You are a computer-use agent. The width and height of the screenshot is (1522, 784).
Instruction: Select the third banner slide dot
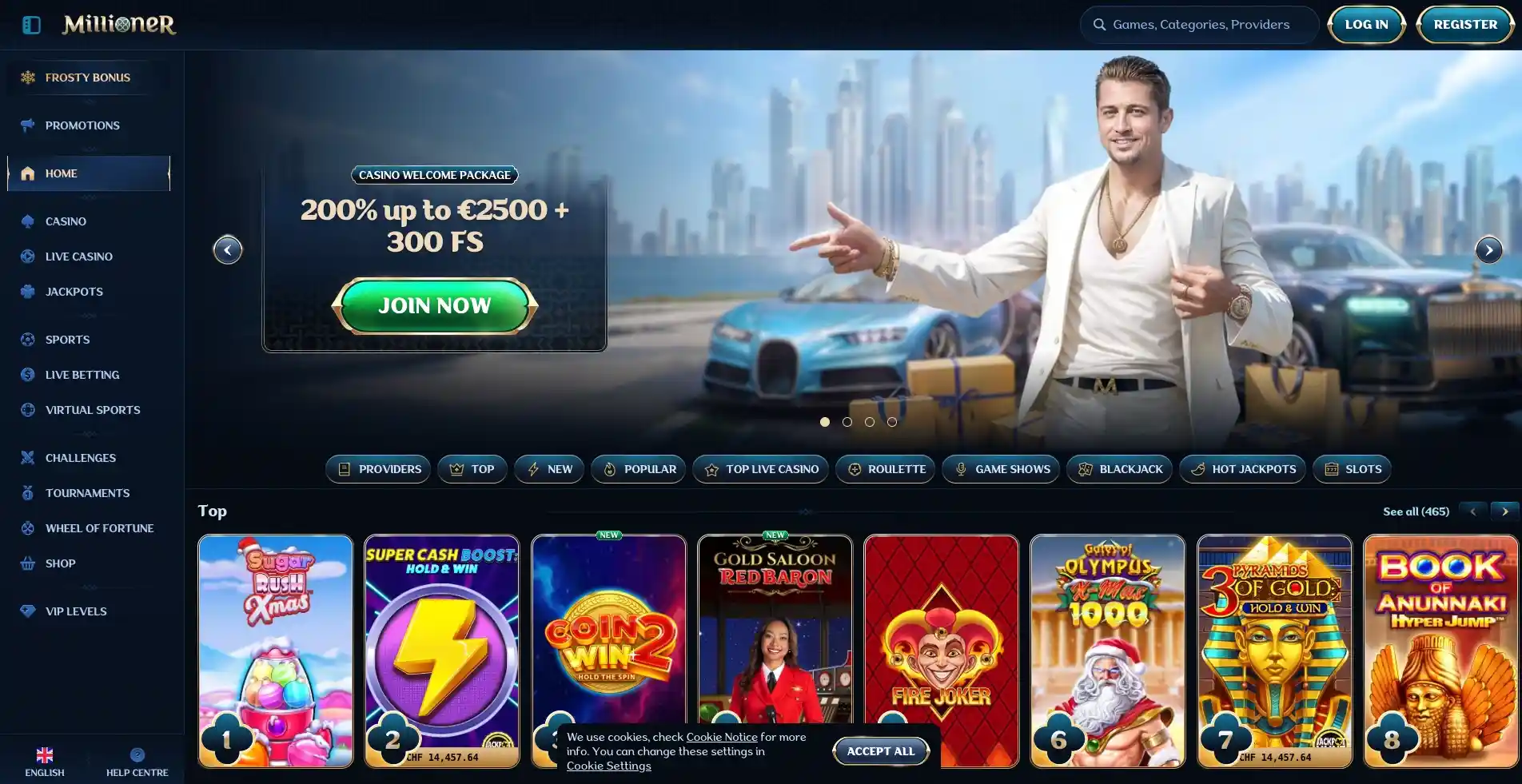(x=870, y=422)
